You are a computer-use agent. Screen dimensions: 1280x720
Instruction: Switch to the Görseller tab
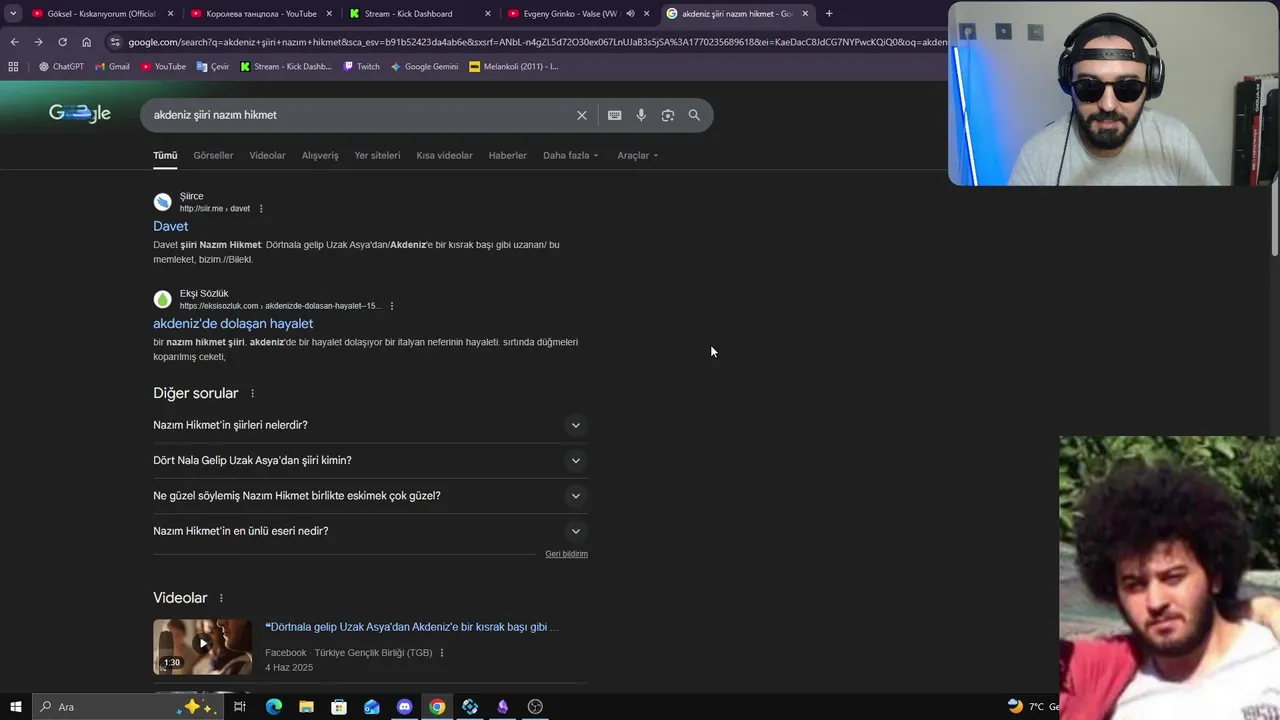[x=213, y=156]
